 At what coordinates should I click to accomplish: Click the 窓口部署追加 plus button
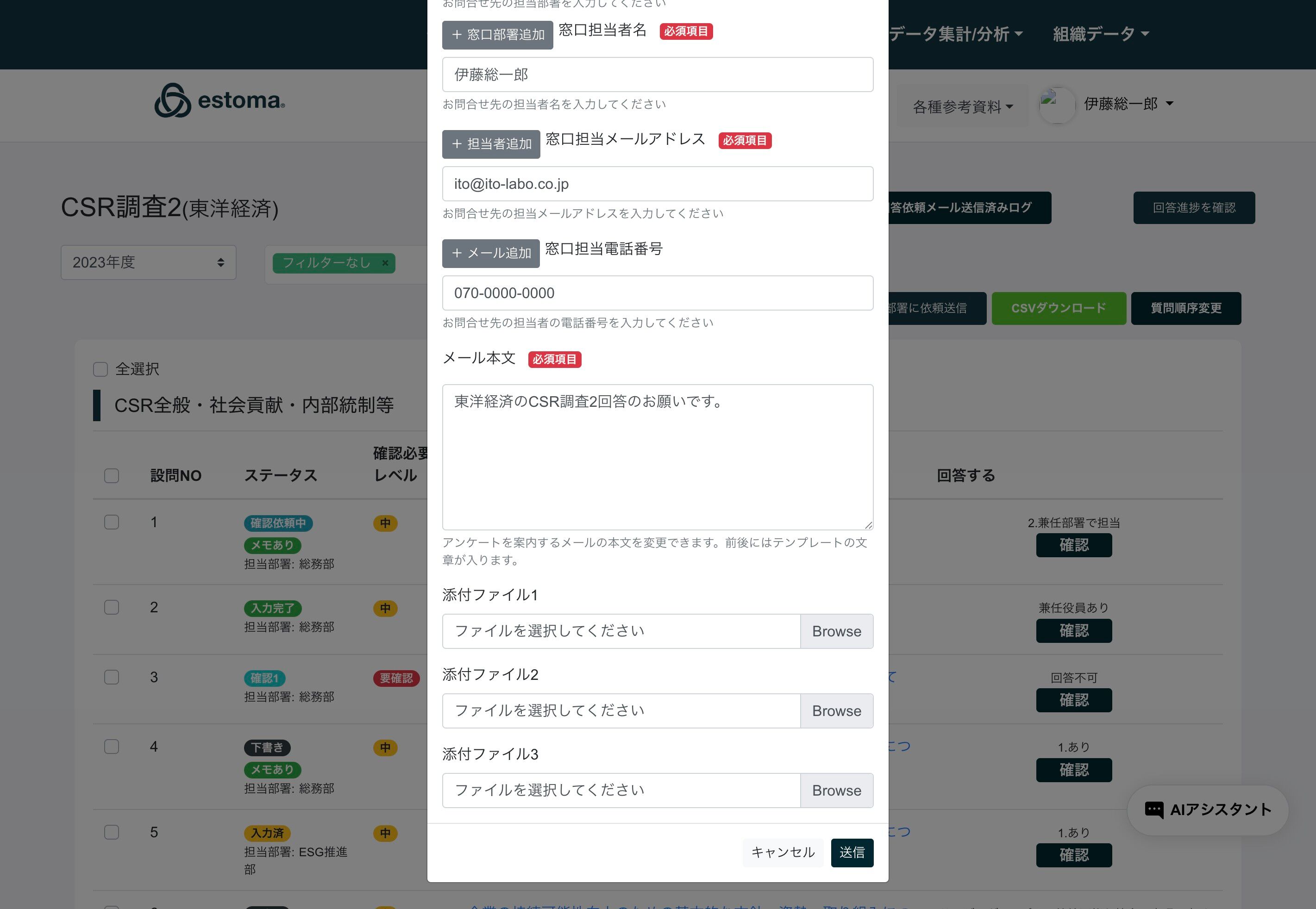click(497, 35)
